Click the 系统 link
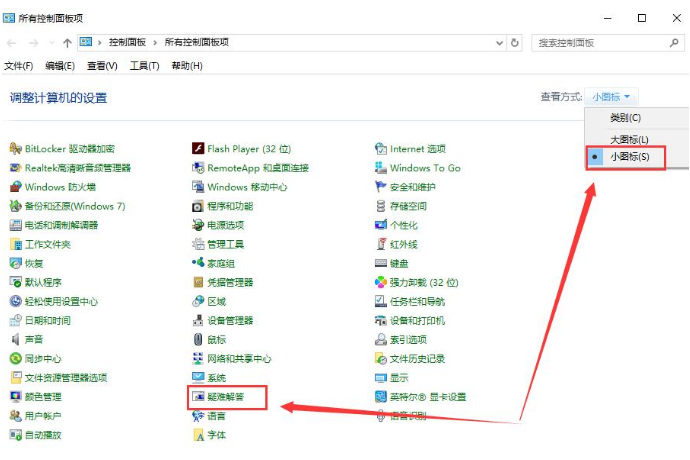 point(217,378)
